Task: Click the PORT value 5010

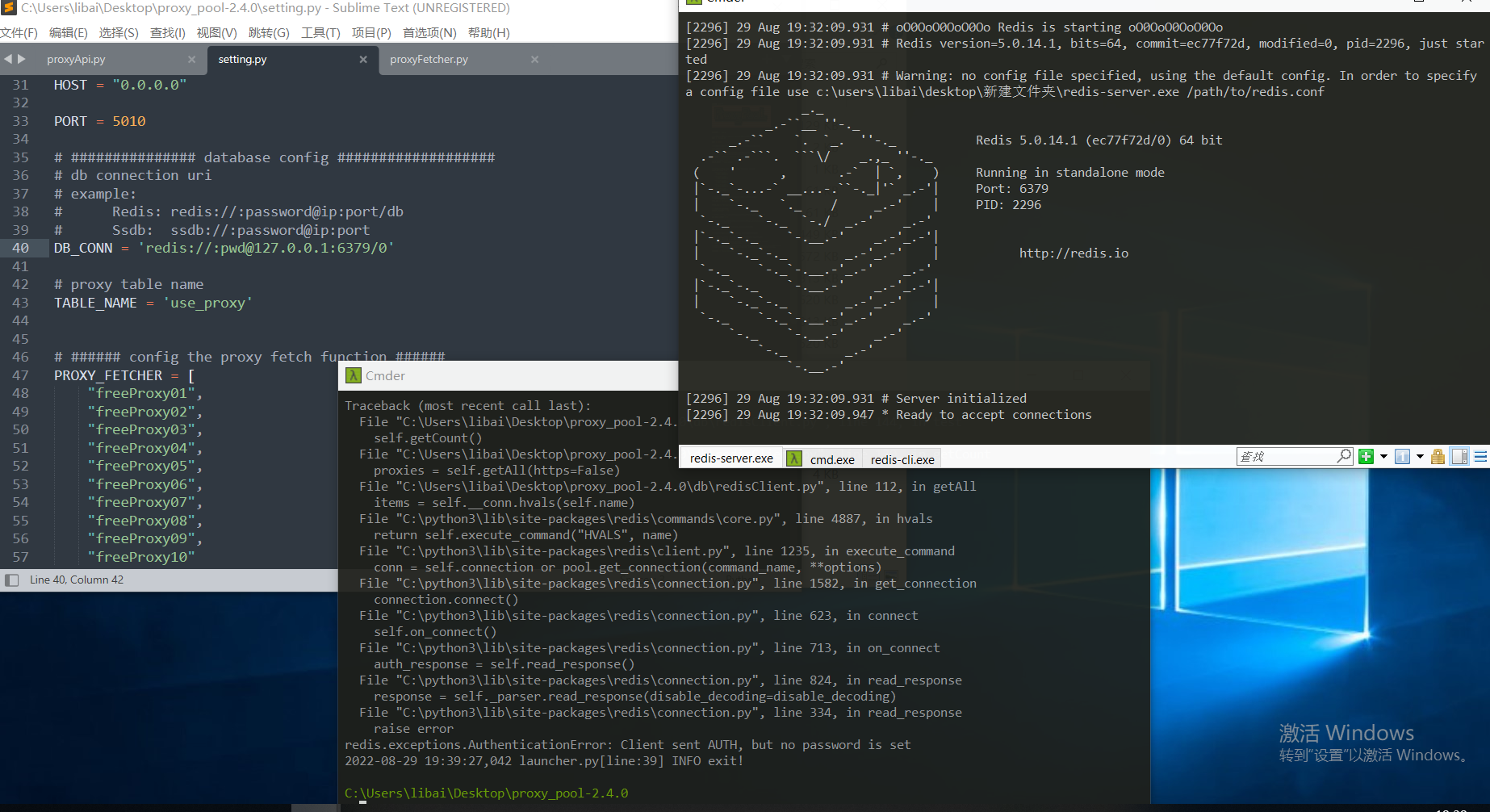Action: coord(129,121)
